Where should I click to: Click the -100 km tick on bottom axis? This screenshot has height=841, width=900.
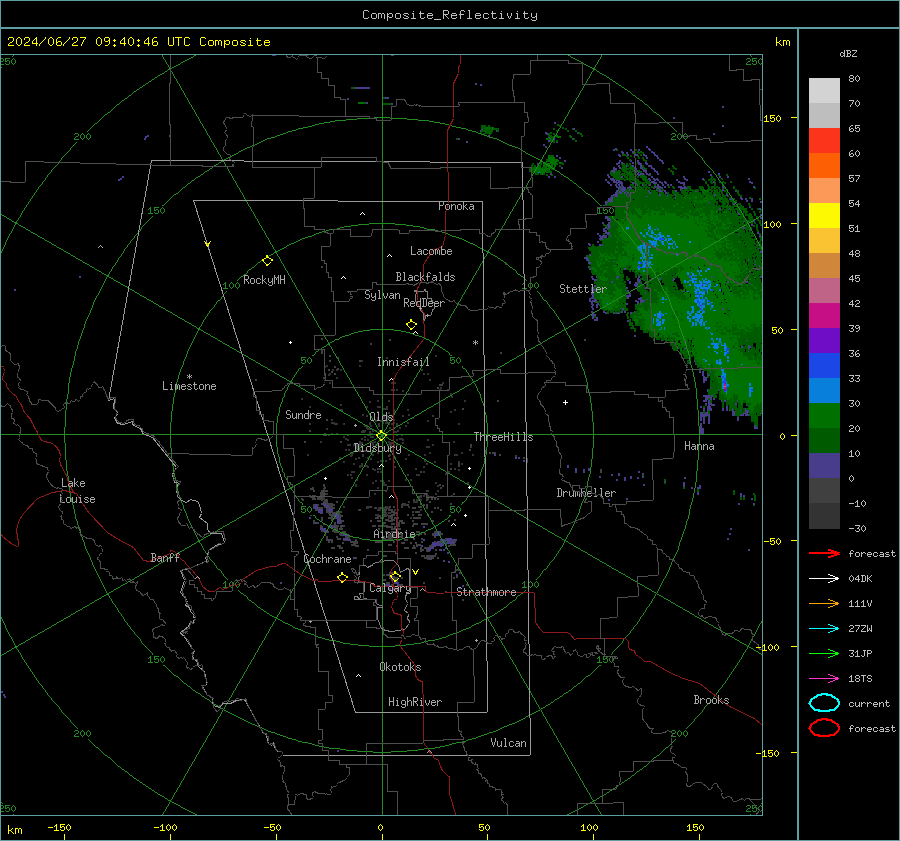[x=165, y=828]
